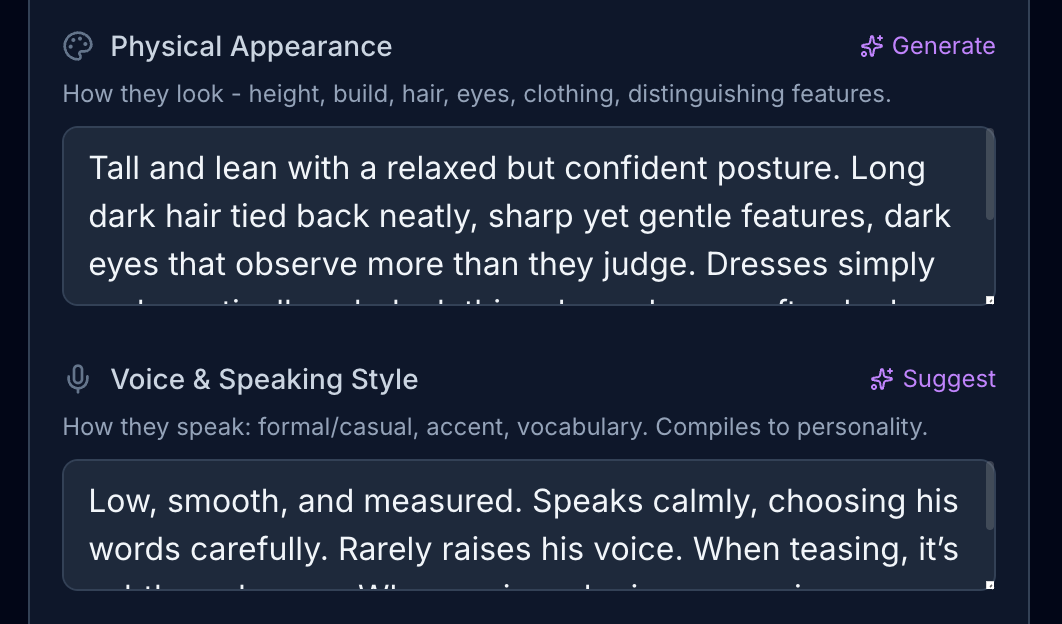
Task: Generate a physical appearance description
Action: (928, 47)
